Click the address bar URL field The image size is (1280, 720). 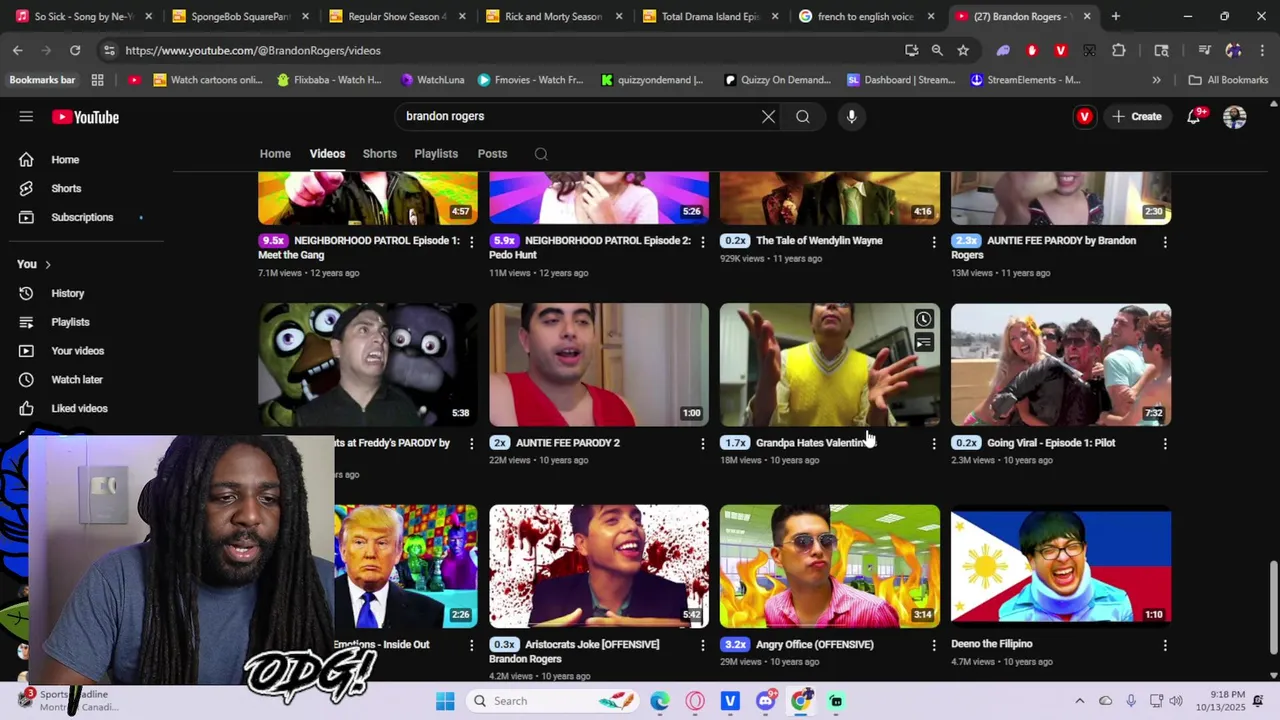(x=500, y=50)
